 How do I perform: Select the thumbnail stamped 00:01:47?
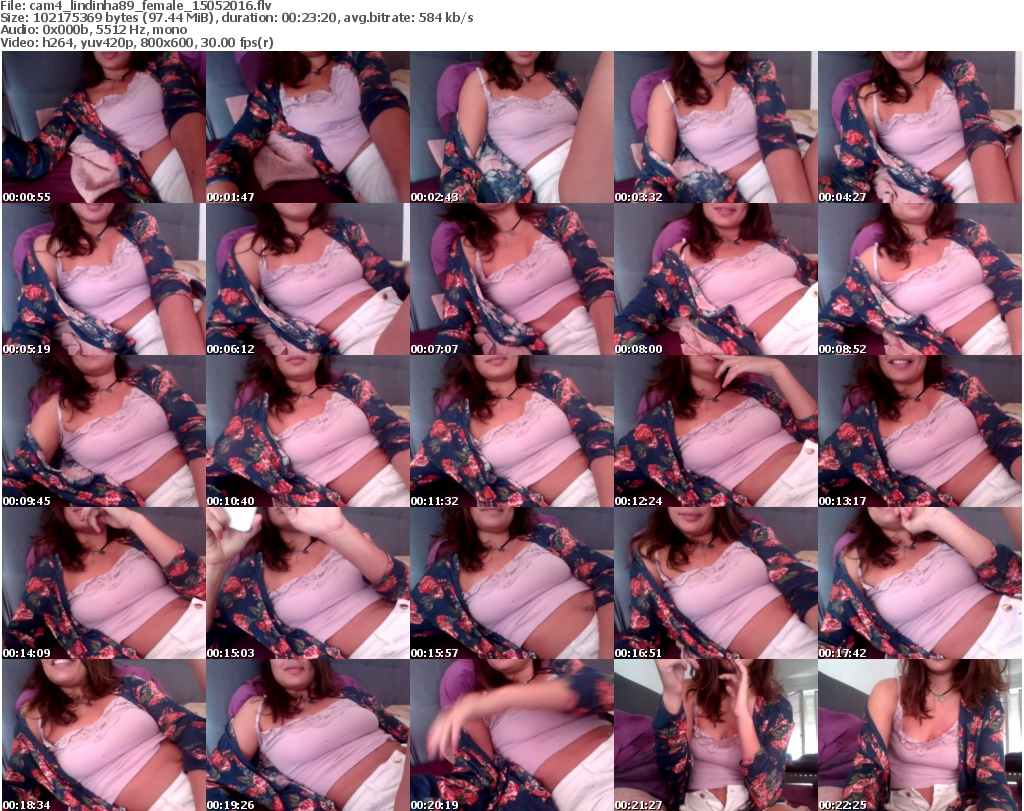coord(308,127)
